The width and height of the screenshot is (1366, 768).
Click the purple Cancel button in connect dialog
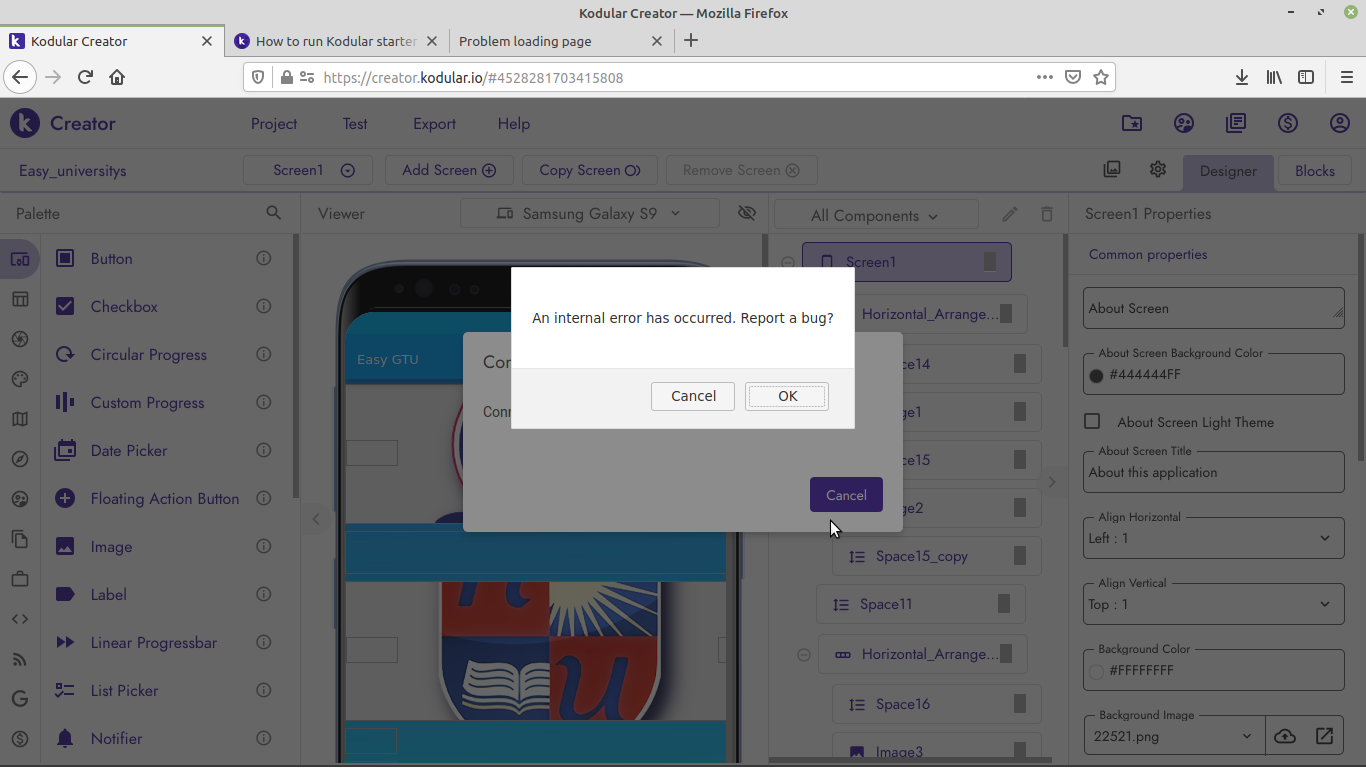click(846, 495)
